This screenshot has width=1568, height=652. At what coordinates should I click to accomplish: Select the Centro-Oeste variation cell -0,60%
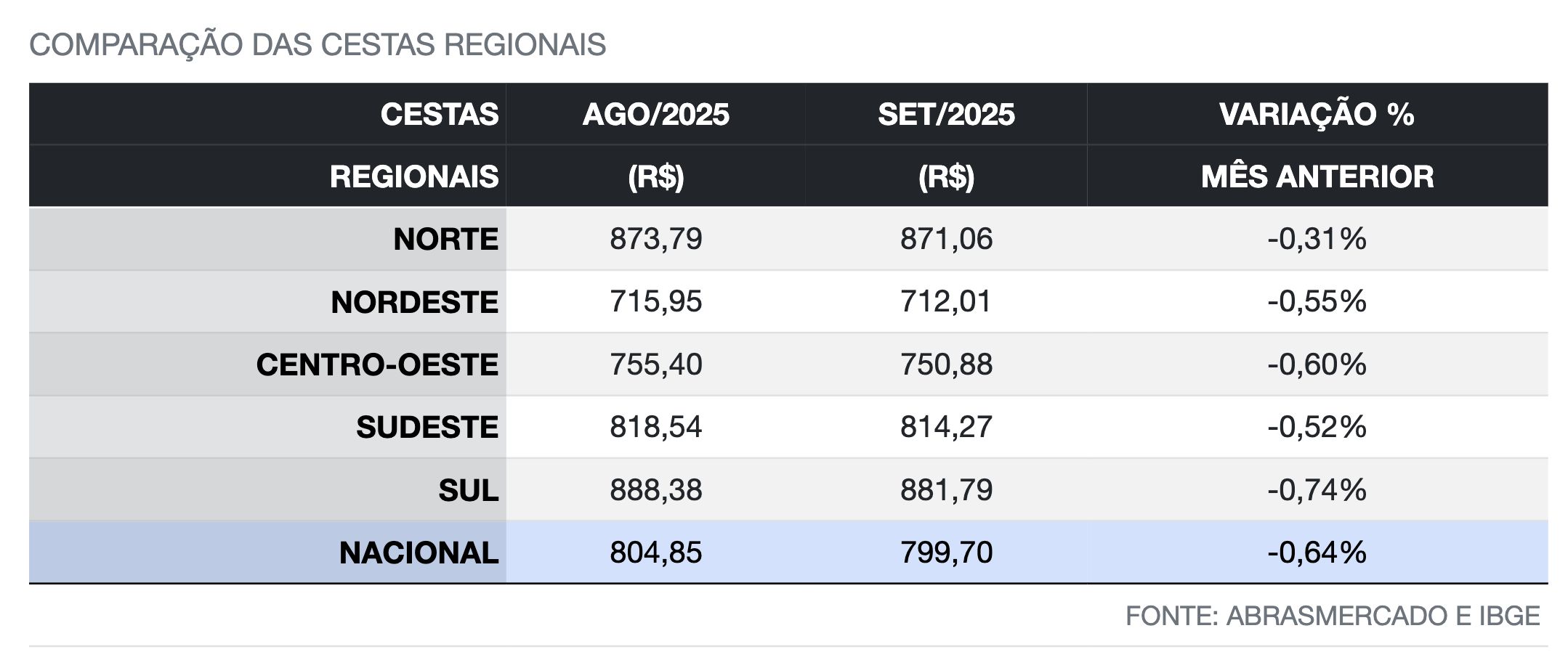(x=1317, y=364)
